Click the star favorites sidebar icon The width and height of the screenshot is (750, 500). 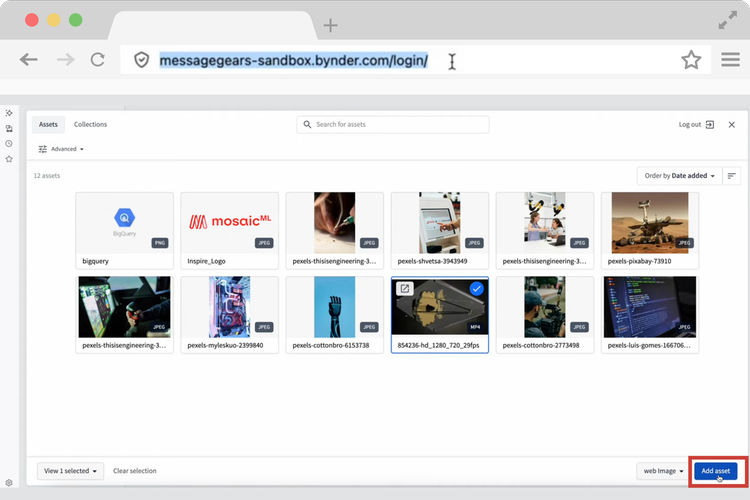click(x=9, y=159)
